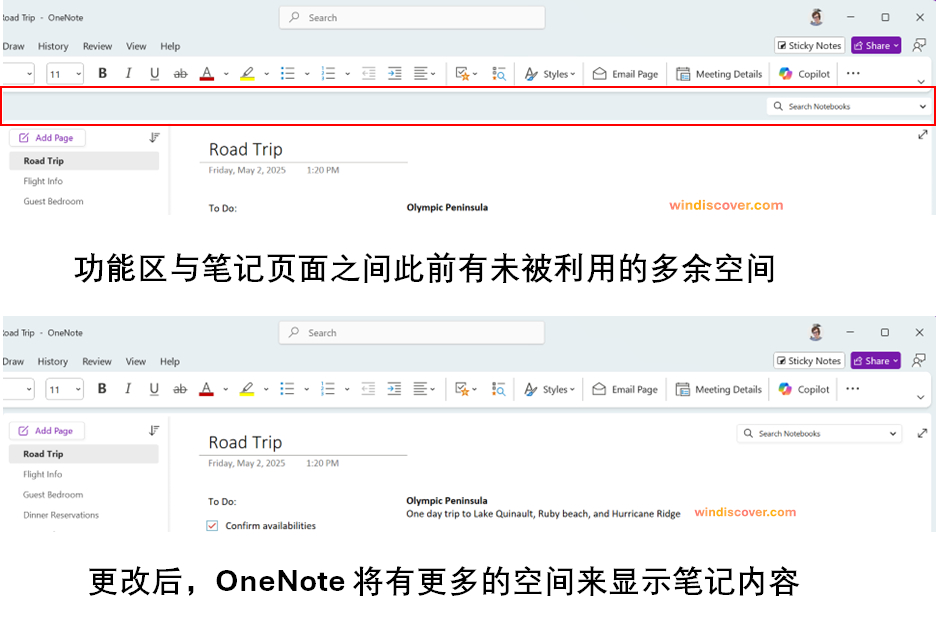The height and width of the screenshot is (620, 936).
Task: Open the View tab in top window
Action: 136,46
